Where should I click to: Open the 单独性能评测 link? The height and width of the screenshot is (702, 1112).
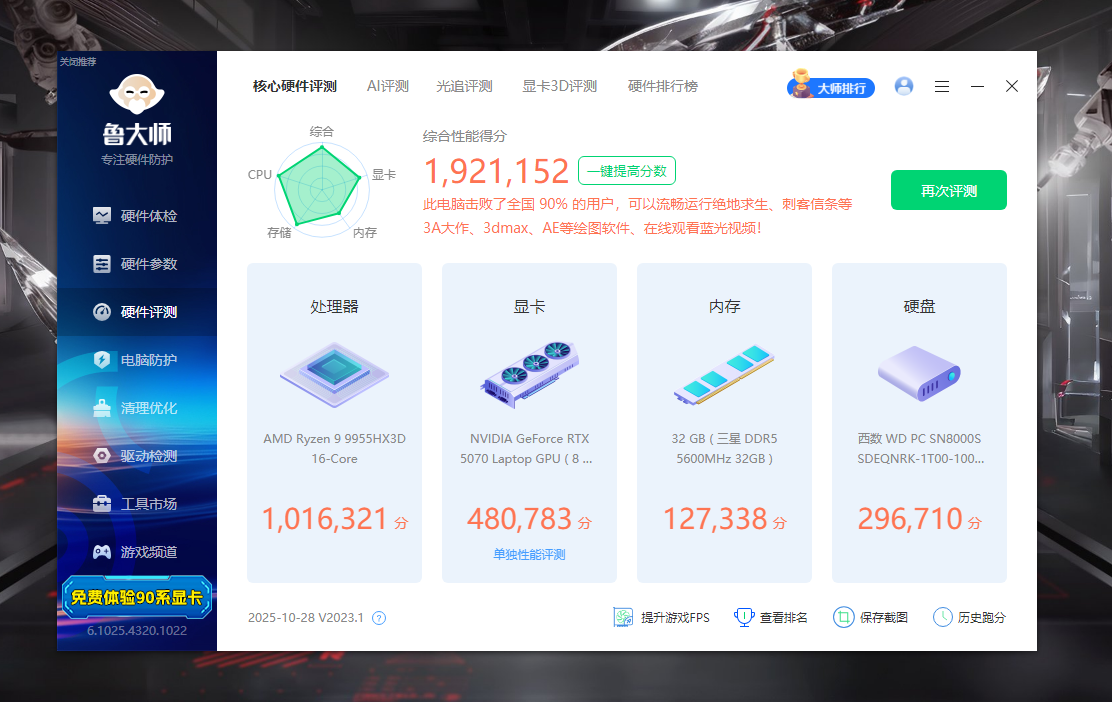[529, 555]
